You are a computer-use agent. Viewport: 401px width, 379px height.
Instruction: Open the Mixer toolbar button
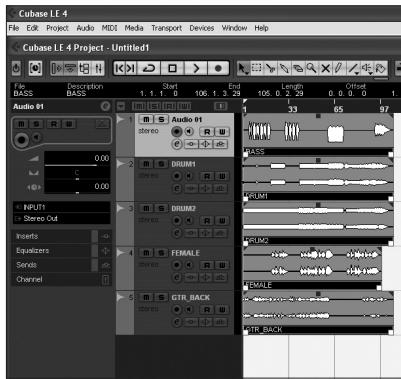pyautogui.click(x=98, y=69)
